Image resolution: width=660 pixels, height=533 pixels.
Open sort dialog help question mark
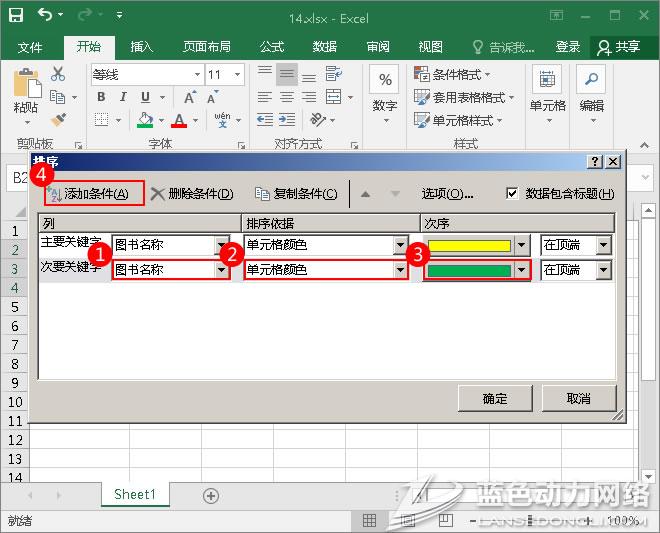(x=594, y=161)
